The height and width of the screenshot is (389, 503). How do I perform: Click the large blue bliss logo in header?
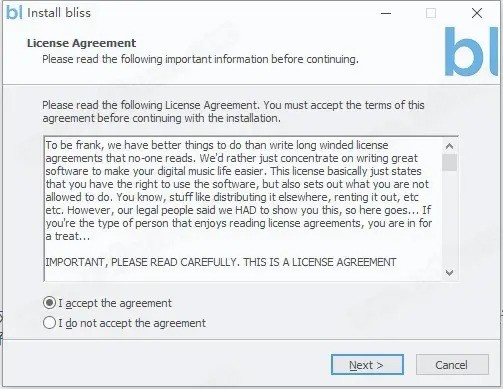471,52
